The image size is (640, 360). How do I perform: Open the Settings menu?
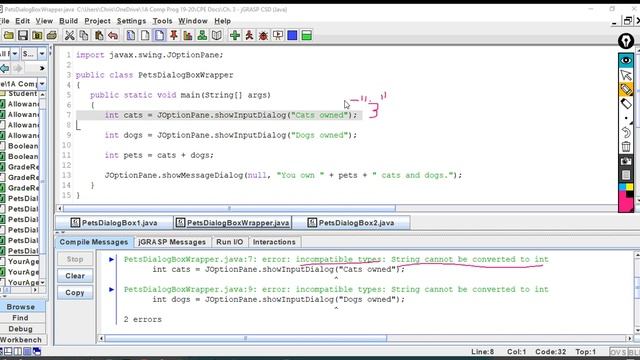point(131,21)
